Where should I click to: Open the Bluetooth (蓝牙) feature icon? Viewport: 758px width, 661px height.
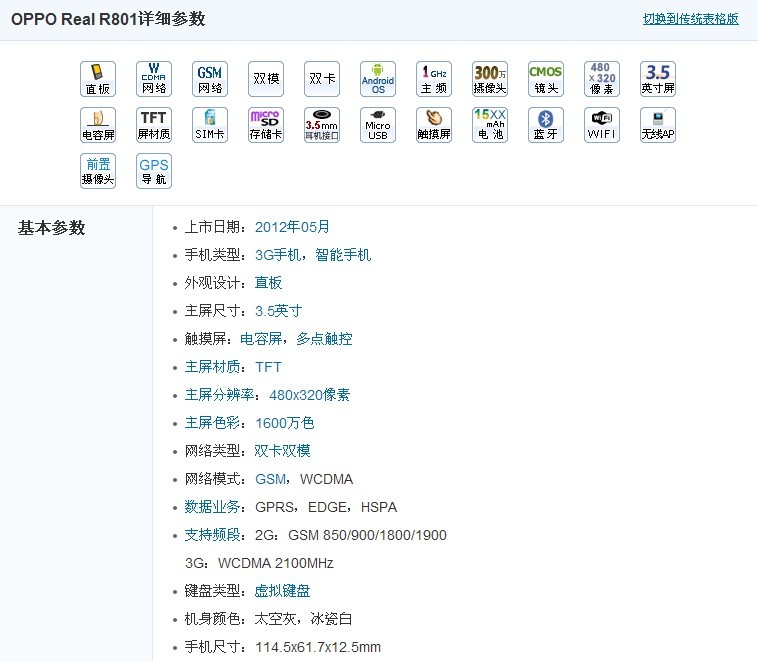[x=546, y=125]
